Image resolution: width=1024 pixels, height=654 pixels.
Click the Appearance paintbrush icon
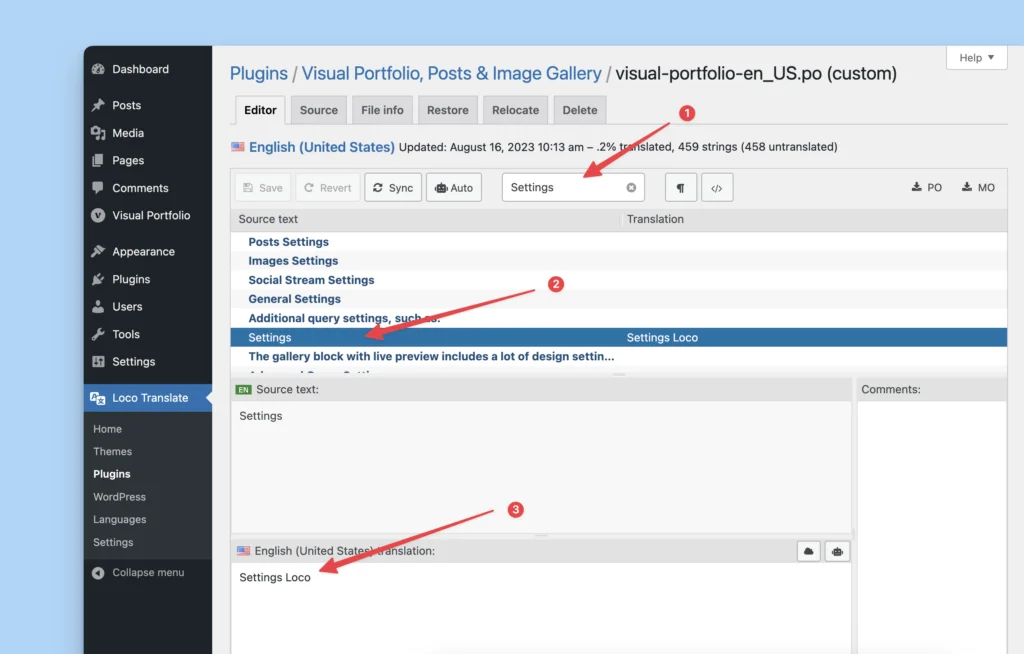tap(98, 252)
